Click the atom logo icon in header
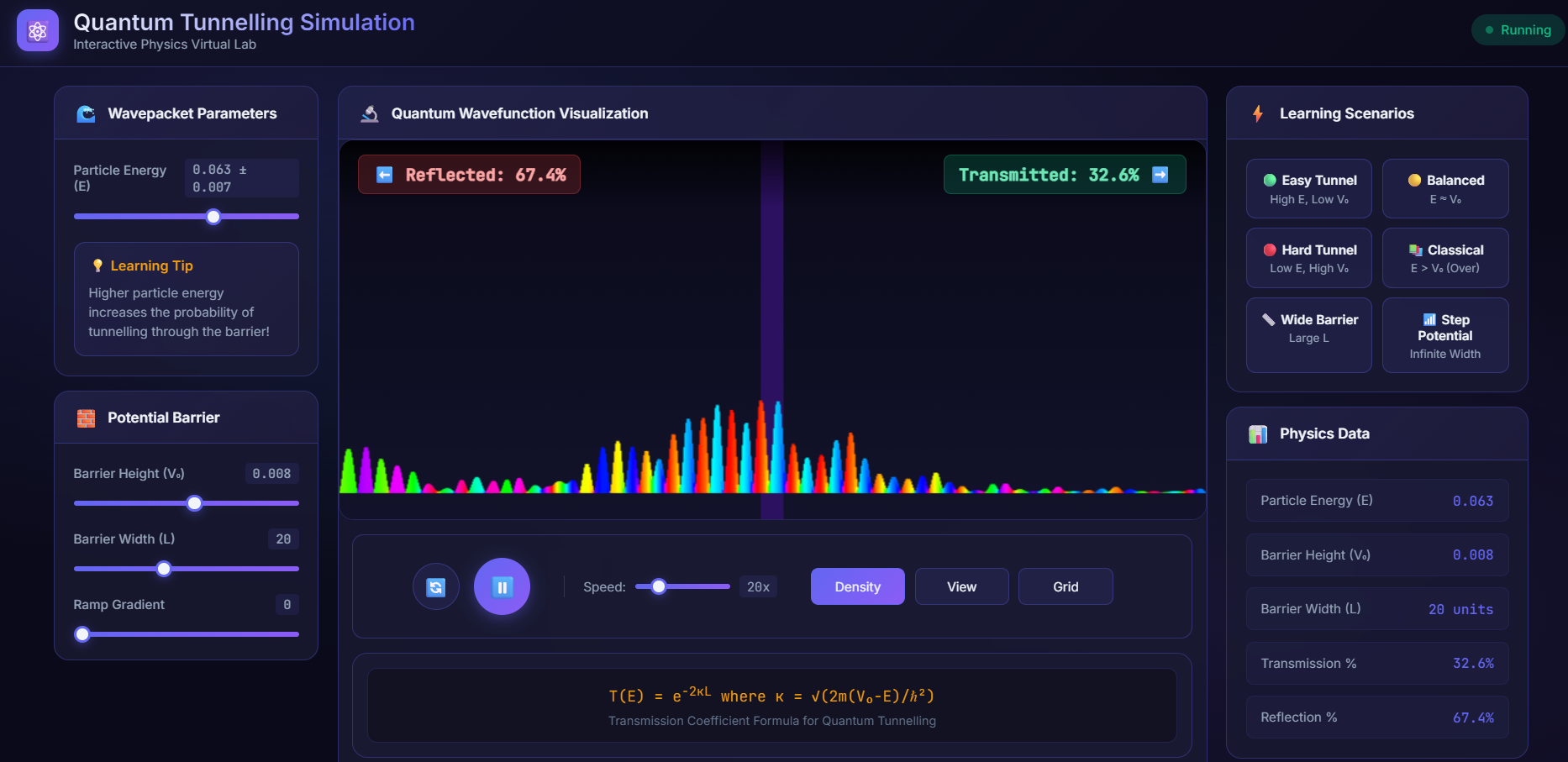 [37, 31]
